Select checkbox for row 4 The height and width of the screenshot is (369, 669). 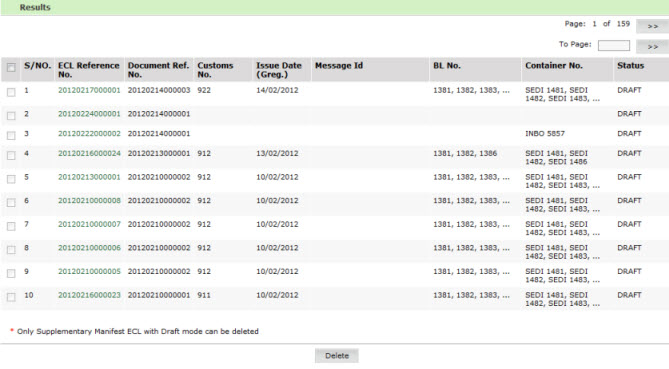click(11, 155)
